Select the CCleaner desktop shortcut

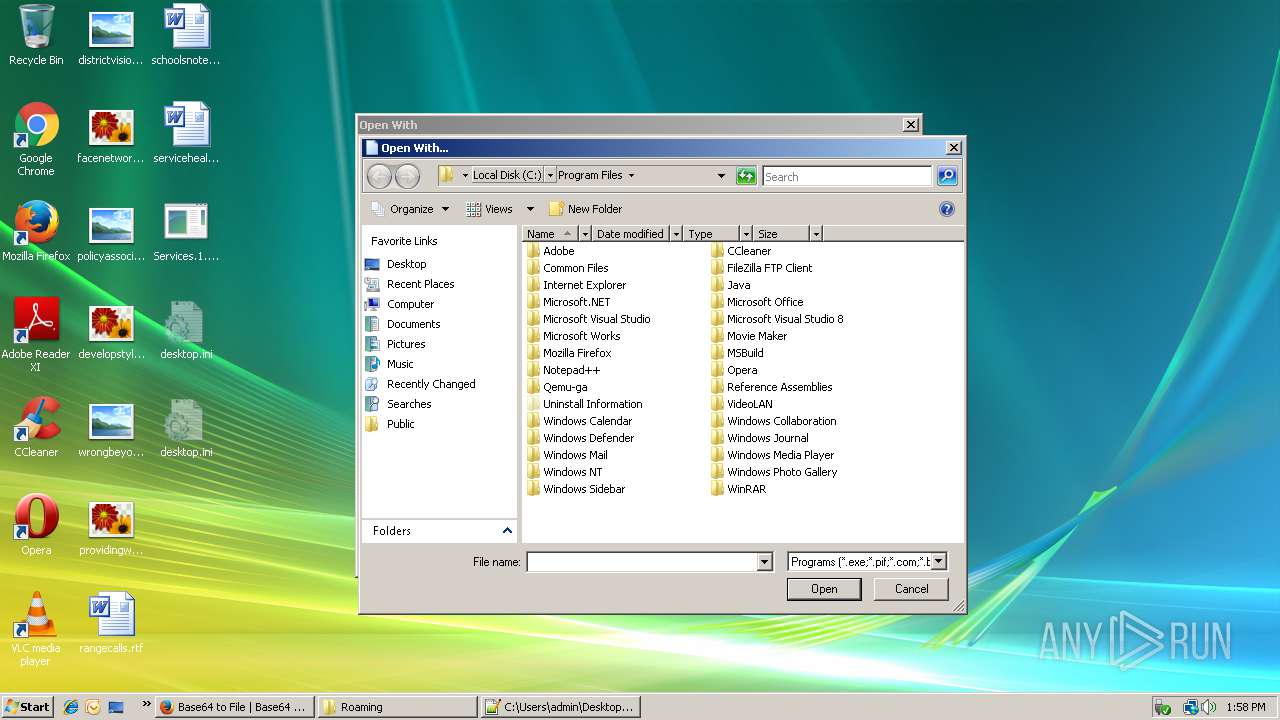coord(36,427)
